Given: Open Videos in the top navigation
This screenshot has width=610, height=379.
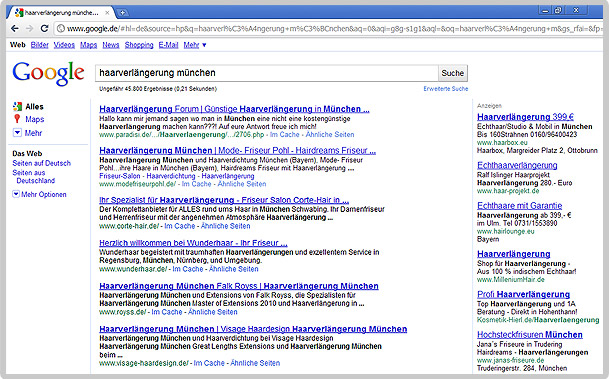Looking at the screenshot, I should coord(64,45).
